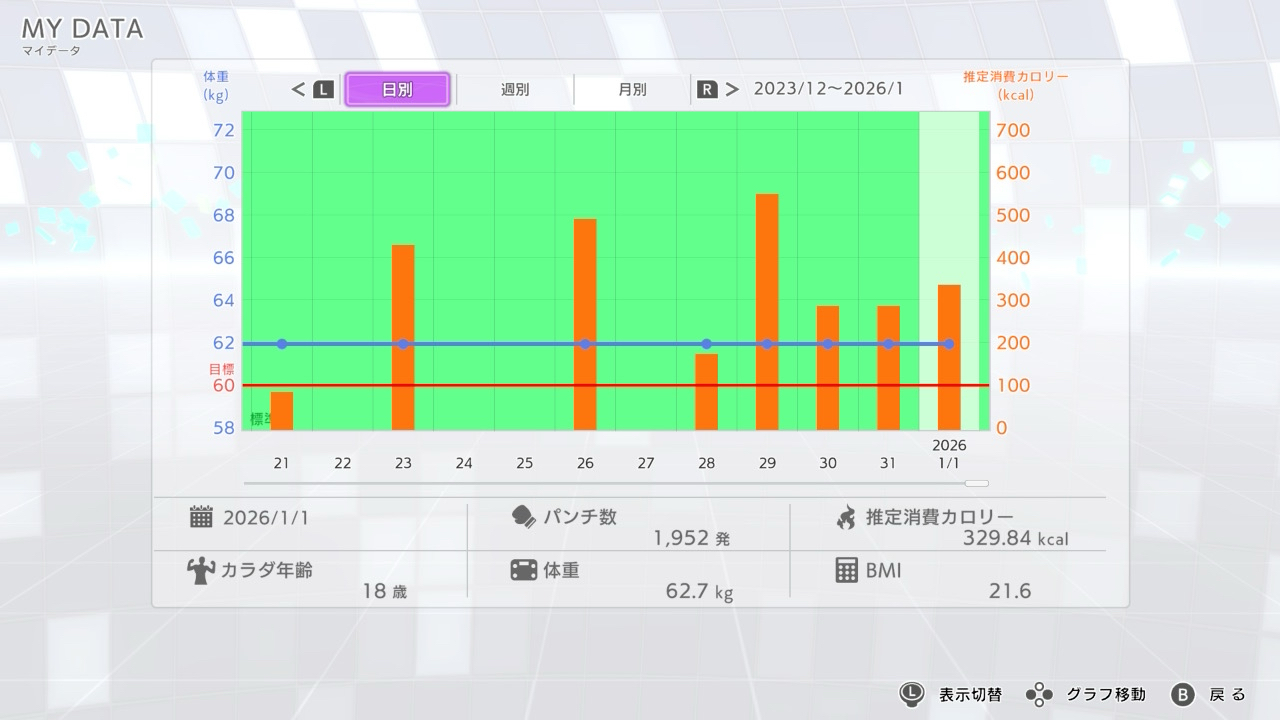Click the calendar icon beside 2026/1/1
This screenshot has width=1280, height=720.
click(201, 517)
